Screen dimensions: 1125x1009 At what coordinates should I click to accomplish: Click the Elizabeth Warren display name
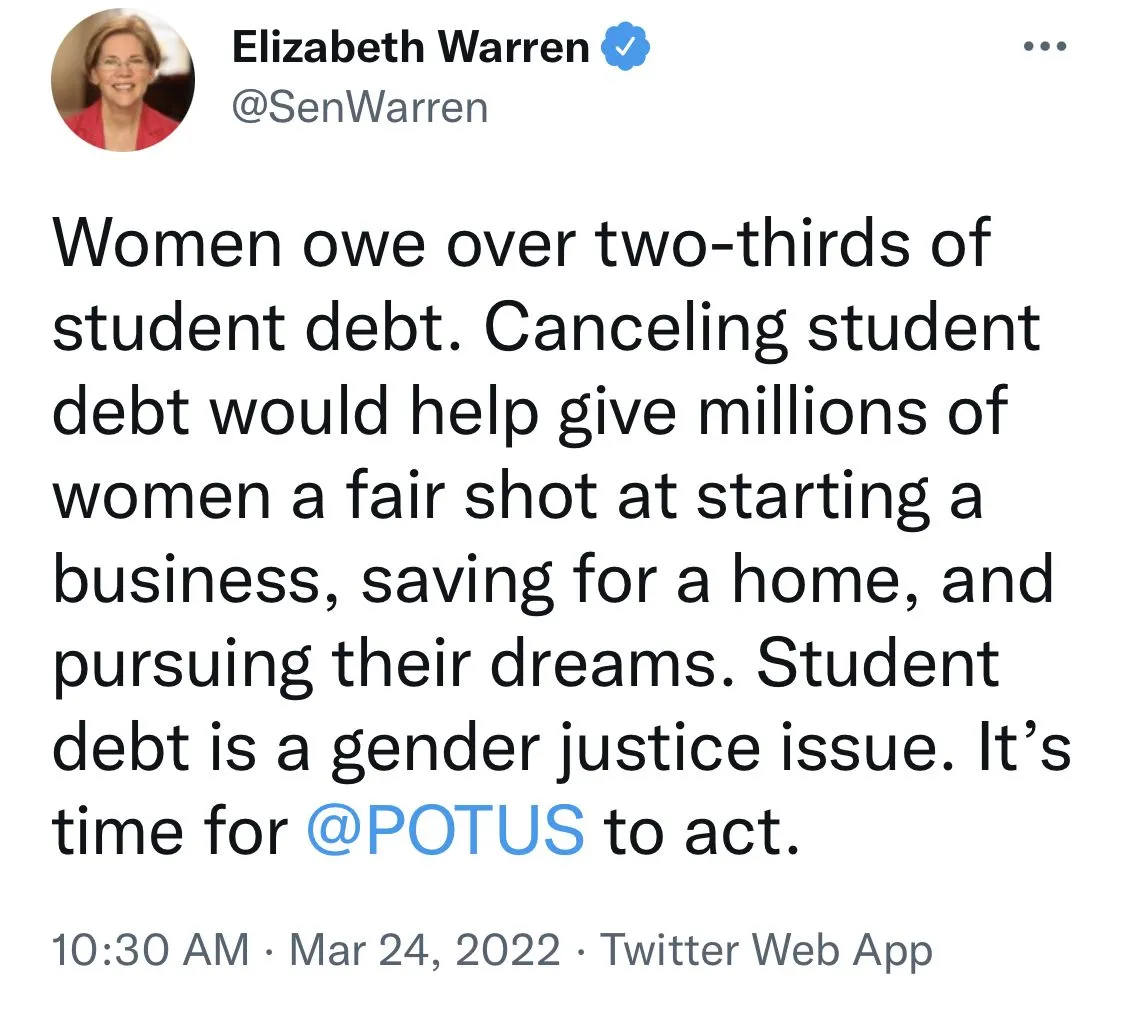click(x=411, y=47)
